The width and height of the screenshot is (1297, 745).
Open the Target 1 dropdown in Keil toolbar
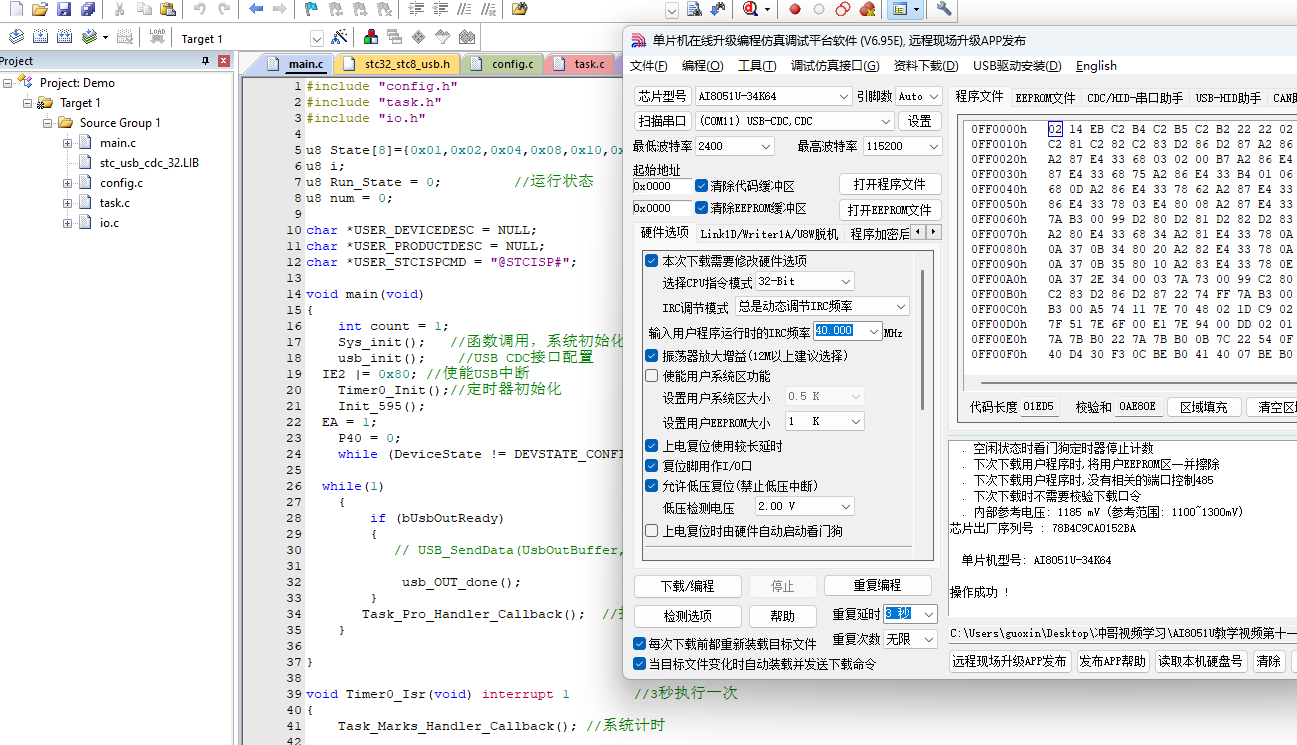pyautogui.click(x=316, y=39)
